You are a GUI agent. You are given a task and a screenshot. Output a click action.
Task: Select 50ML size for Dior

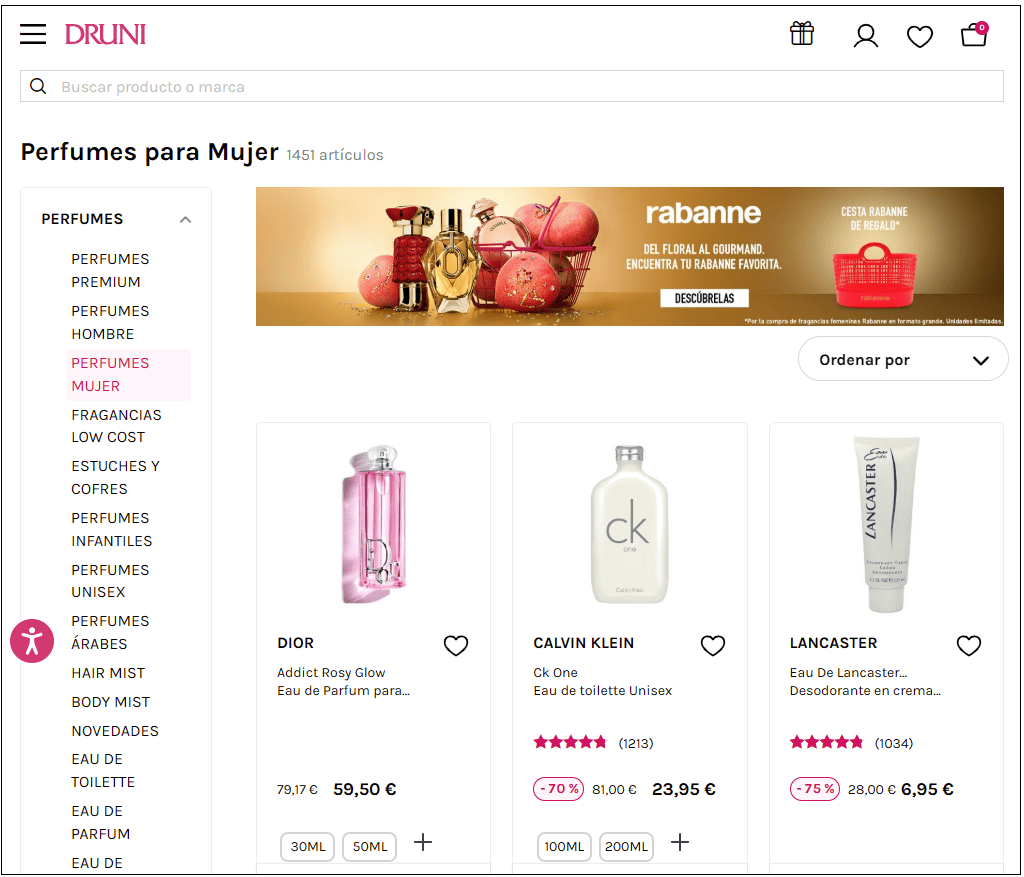tap(370, 846)
